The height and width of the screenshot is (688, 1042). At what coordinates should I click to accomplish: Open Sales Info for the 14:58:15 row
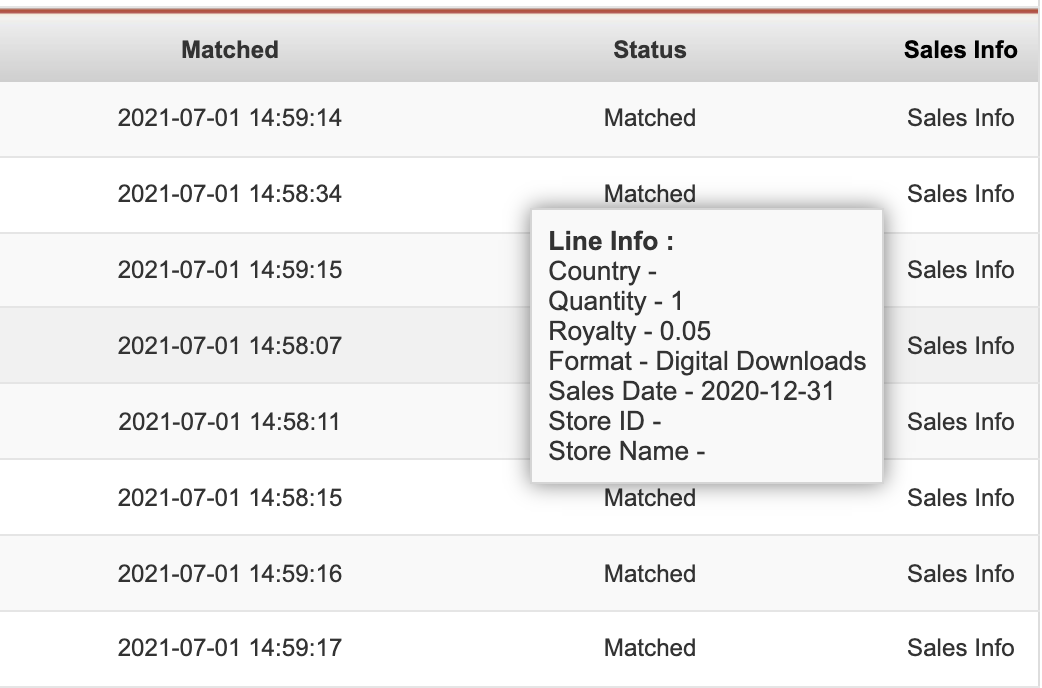pos(960,497)
